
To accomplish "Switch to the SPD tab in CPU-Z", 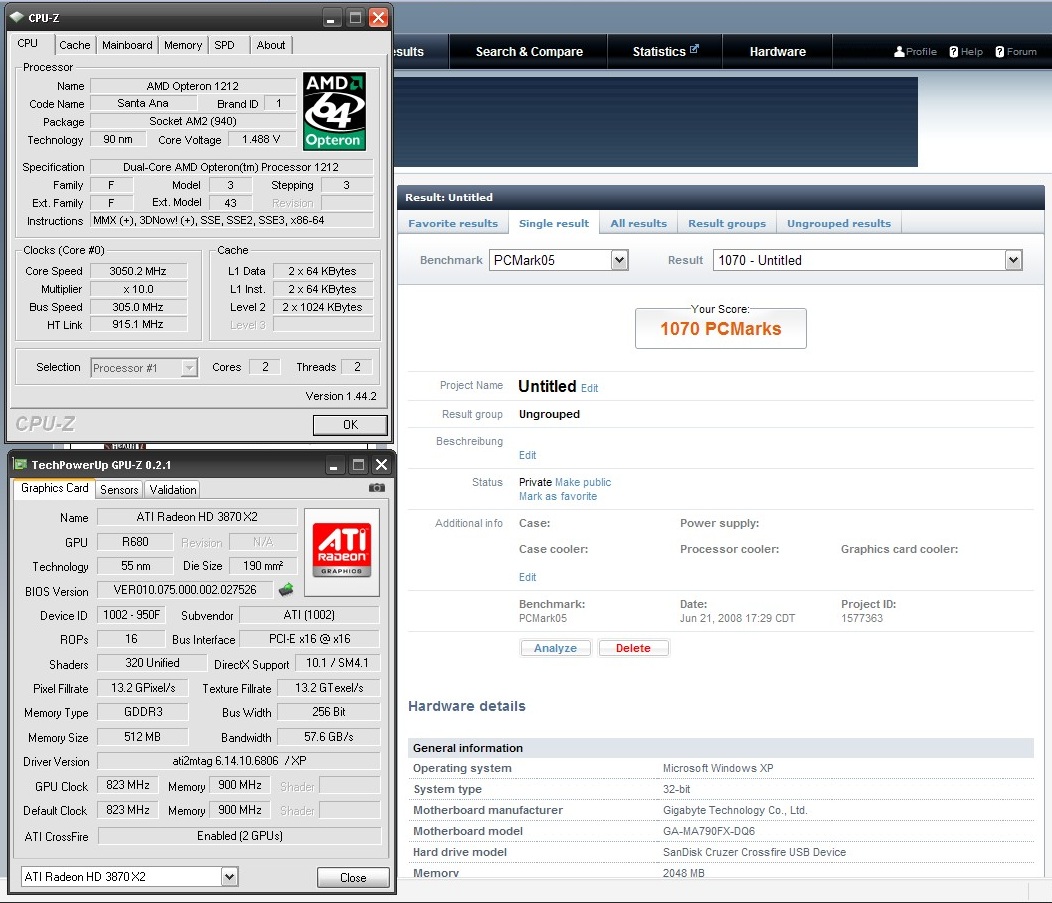I will tap(225, 45).
